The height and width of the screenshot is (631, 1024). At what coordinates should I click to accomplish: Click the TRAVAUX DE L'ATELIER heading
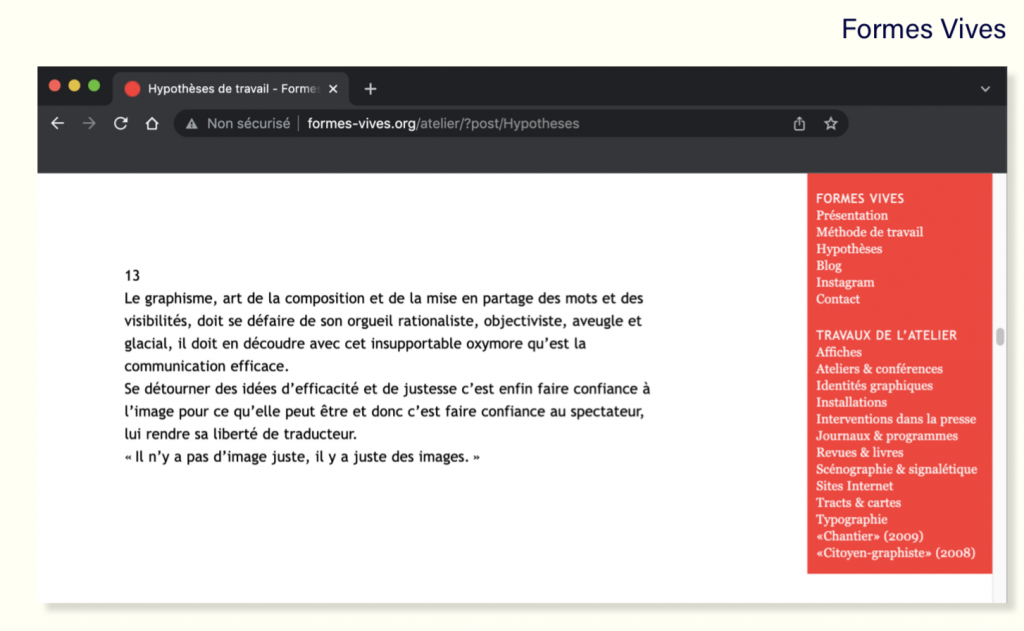tap(886, 335)
